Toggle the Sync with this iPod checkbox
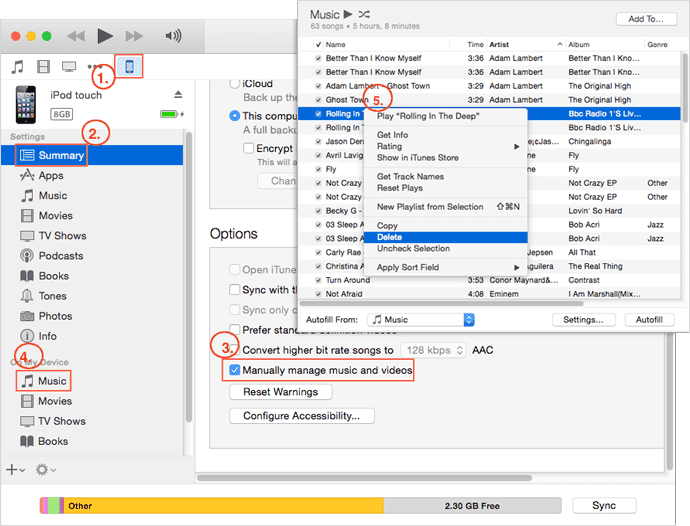 pyautogui.click(x=235, y=290)
